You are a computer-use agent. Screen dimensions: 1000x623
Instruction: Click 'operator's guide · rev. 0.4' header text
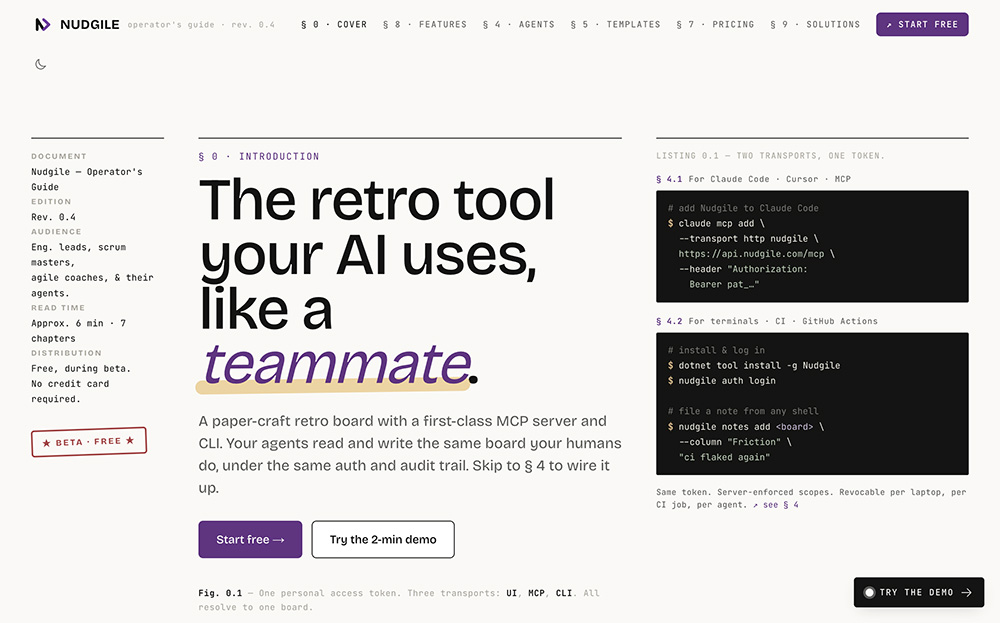(x=201, y=25)
